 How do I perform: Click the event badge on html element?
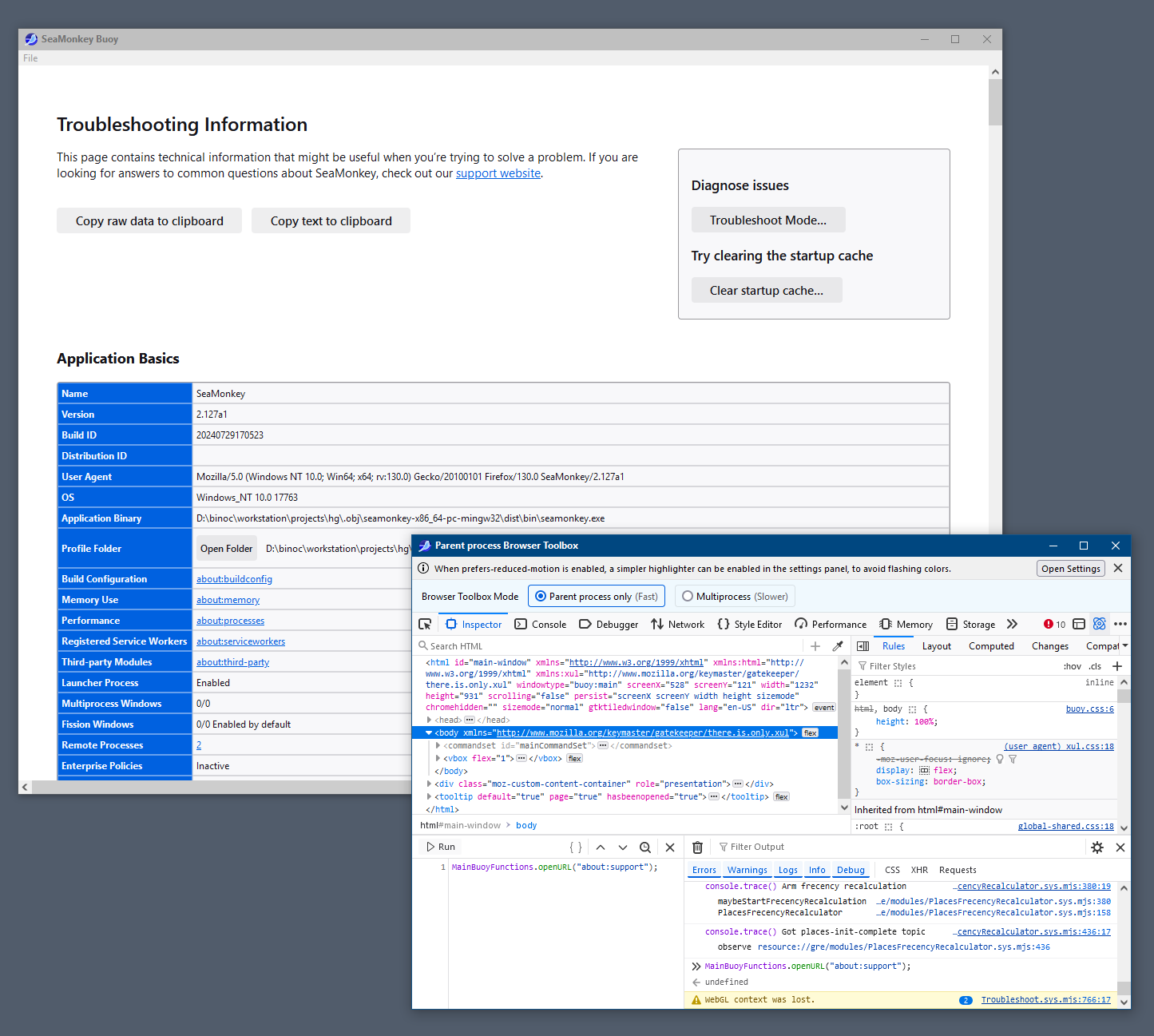coord(824,708)
